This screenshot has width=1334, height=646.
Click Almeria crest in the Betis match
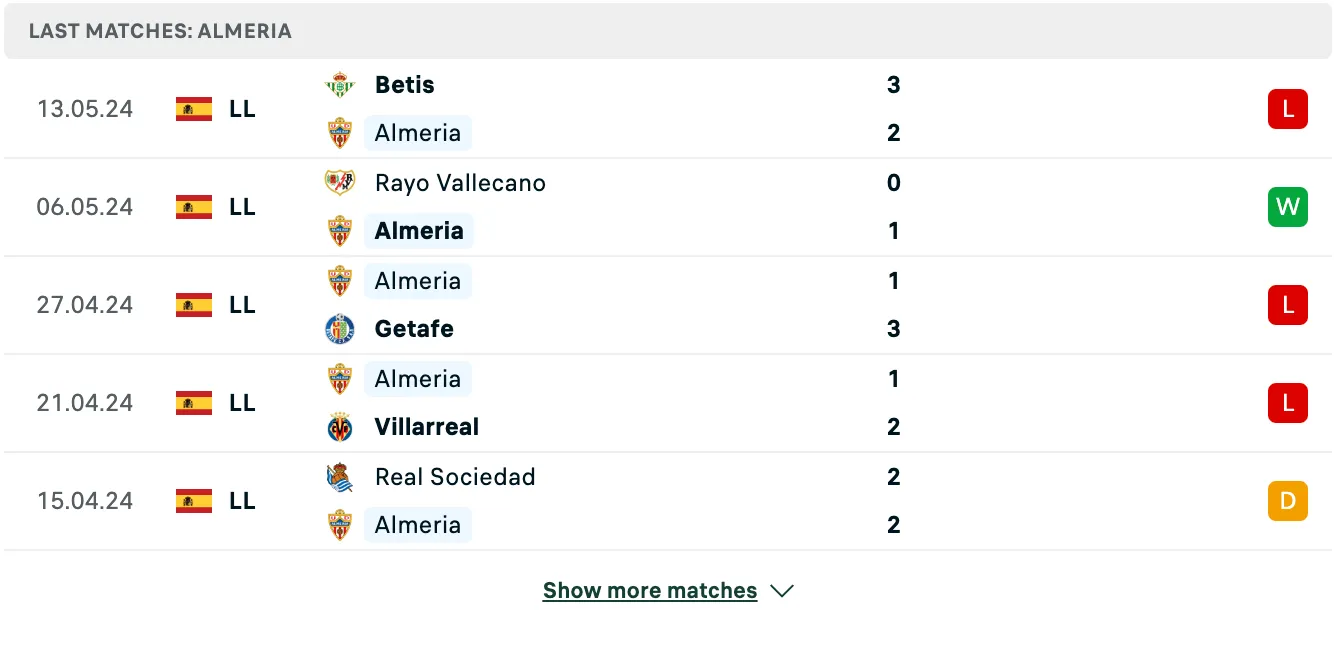[x=340, y=133]
